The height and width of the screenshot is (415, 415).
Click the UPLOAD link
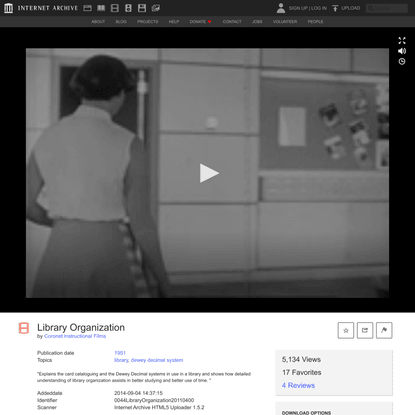pos(351,8)
